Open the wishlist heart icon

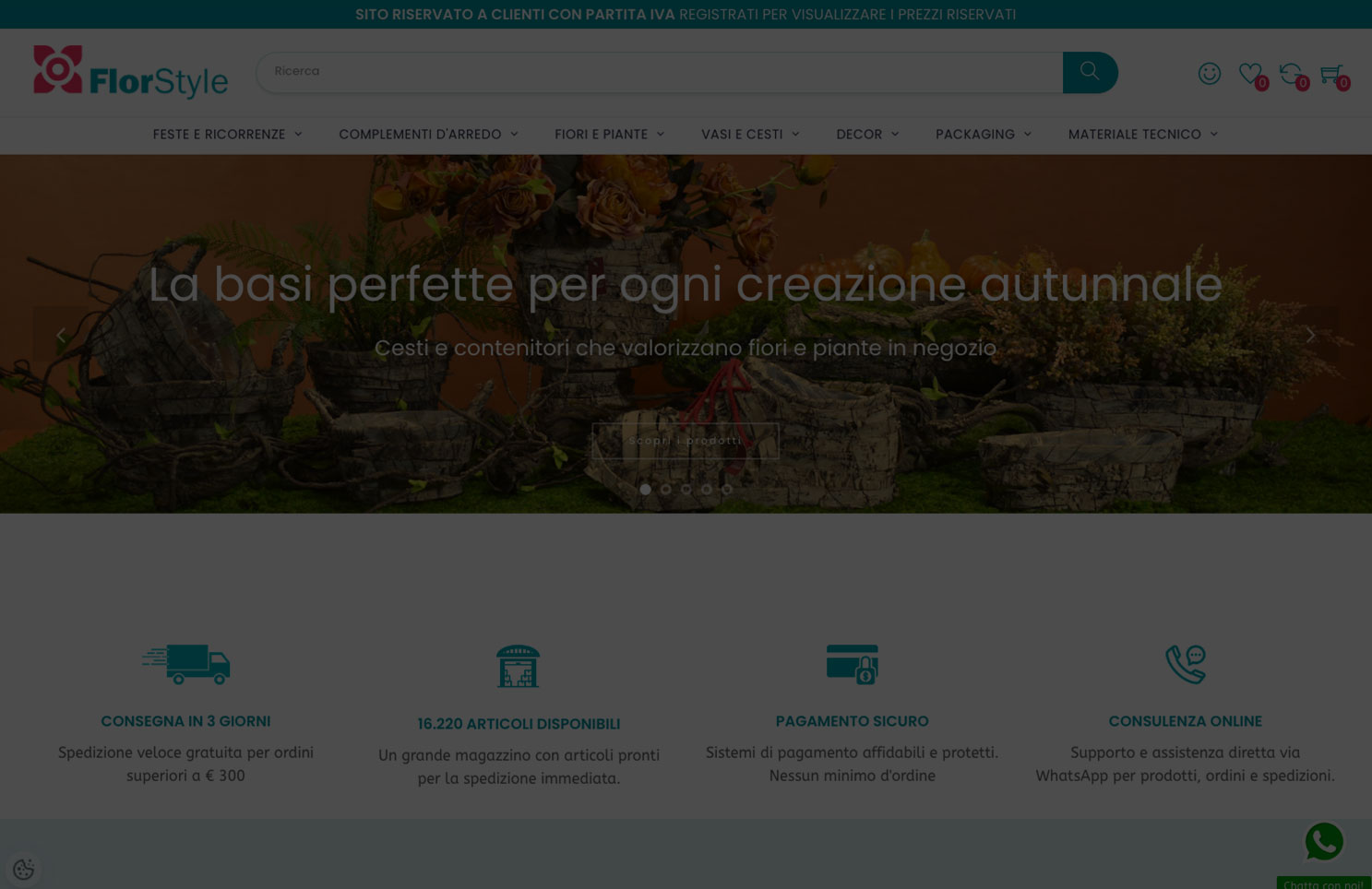pos(1250,74)
